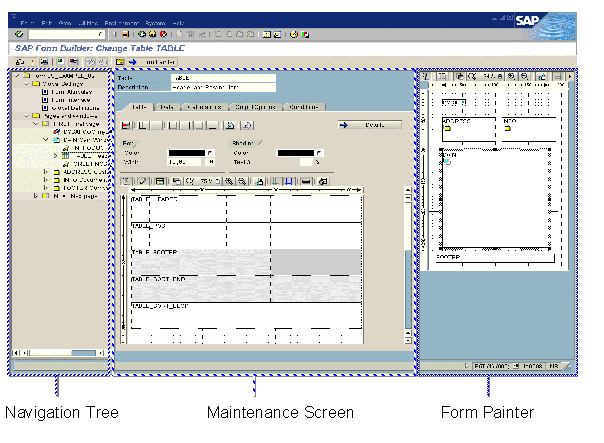This screenshot has height=443, width=604.
Task: Click the pencil draw icon in table toolbar
Action: 143,180
